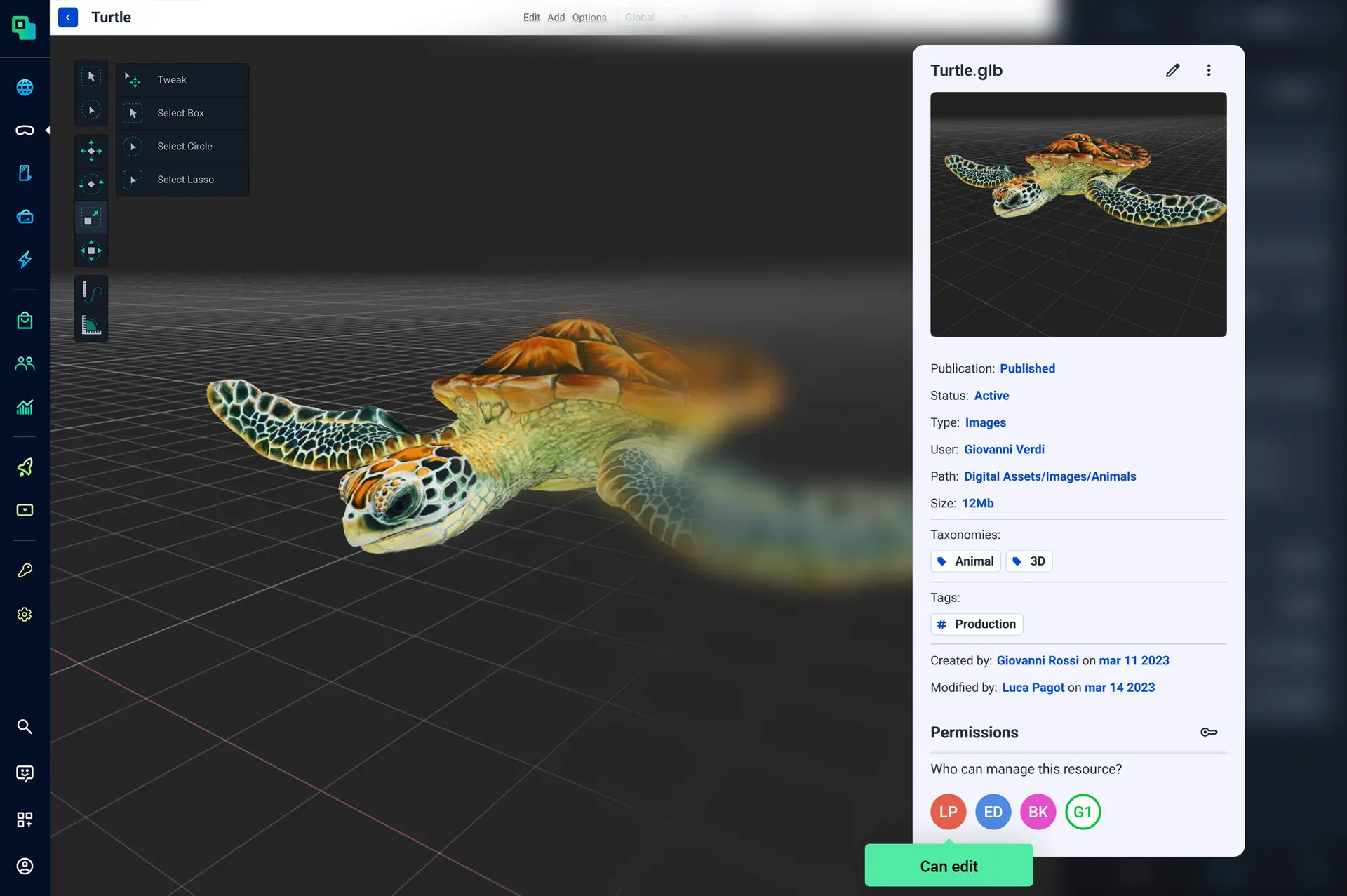This screenshot has width=1347, height=896.
Task: Click the blue back arrow button
Action: 68,18
